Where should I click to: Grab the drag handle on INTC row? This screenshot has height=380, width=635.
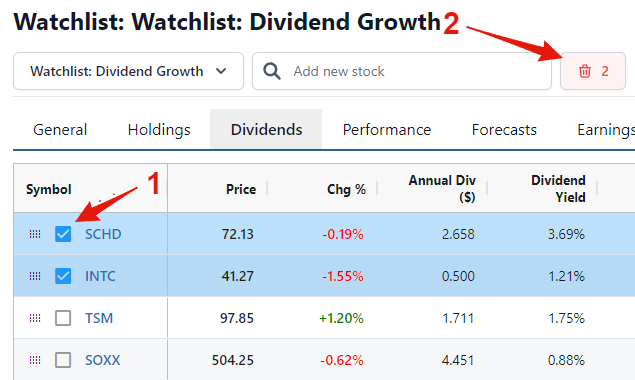[35, 276]
